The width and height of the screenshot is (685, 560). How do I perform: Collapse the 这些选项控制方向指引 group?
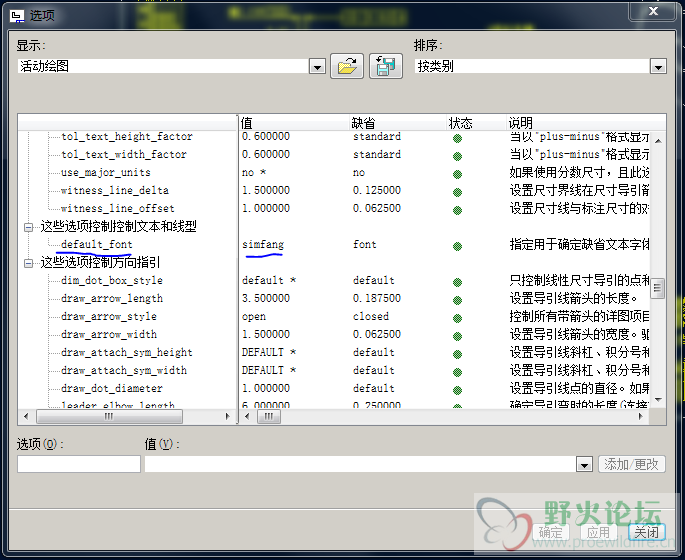(x=28, y=263)
